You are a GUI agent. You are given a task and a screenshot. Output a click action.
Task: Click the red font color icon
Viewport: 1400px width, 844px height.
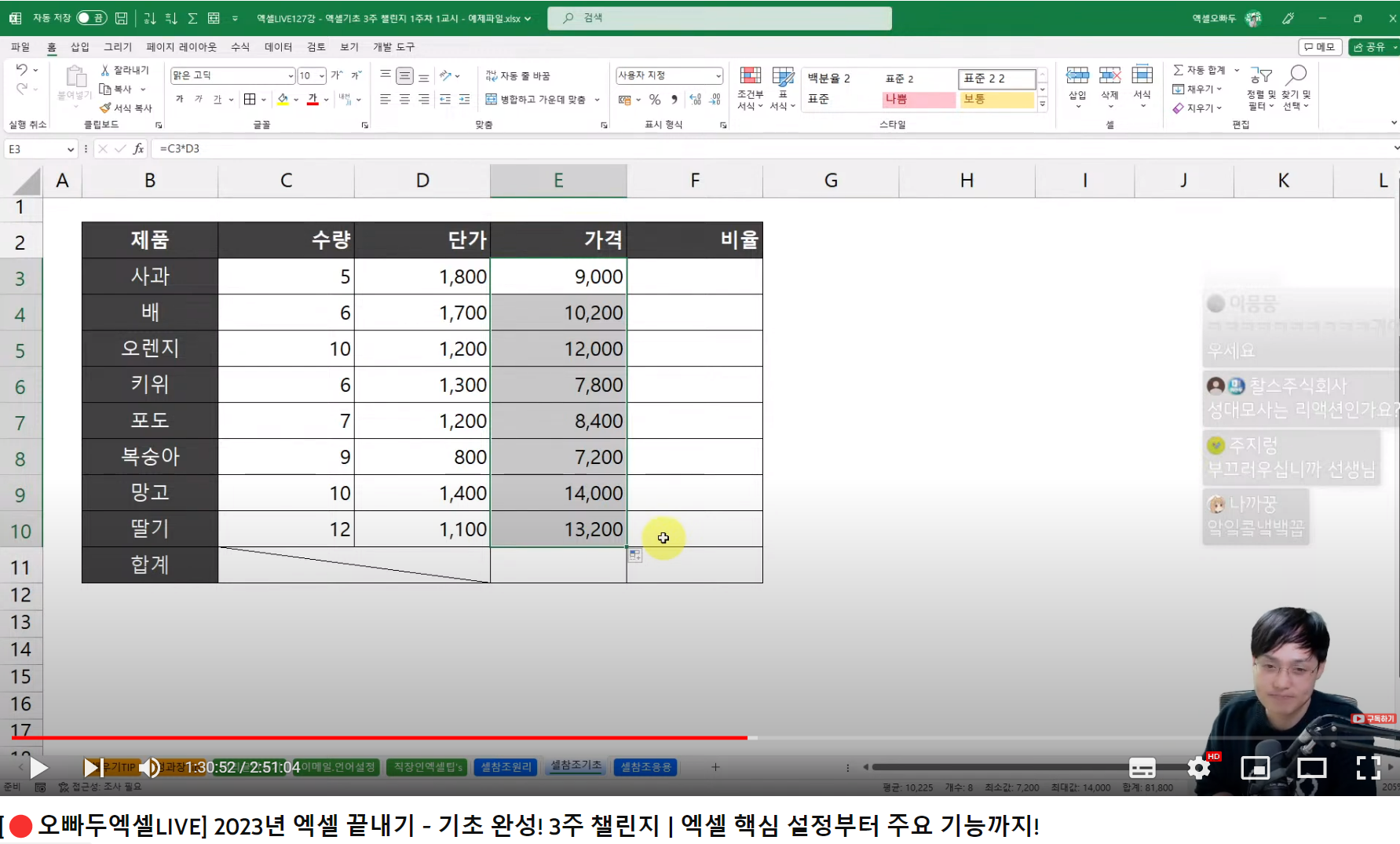pyautogui.click(x=313, y=99)
